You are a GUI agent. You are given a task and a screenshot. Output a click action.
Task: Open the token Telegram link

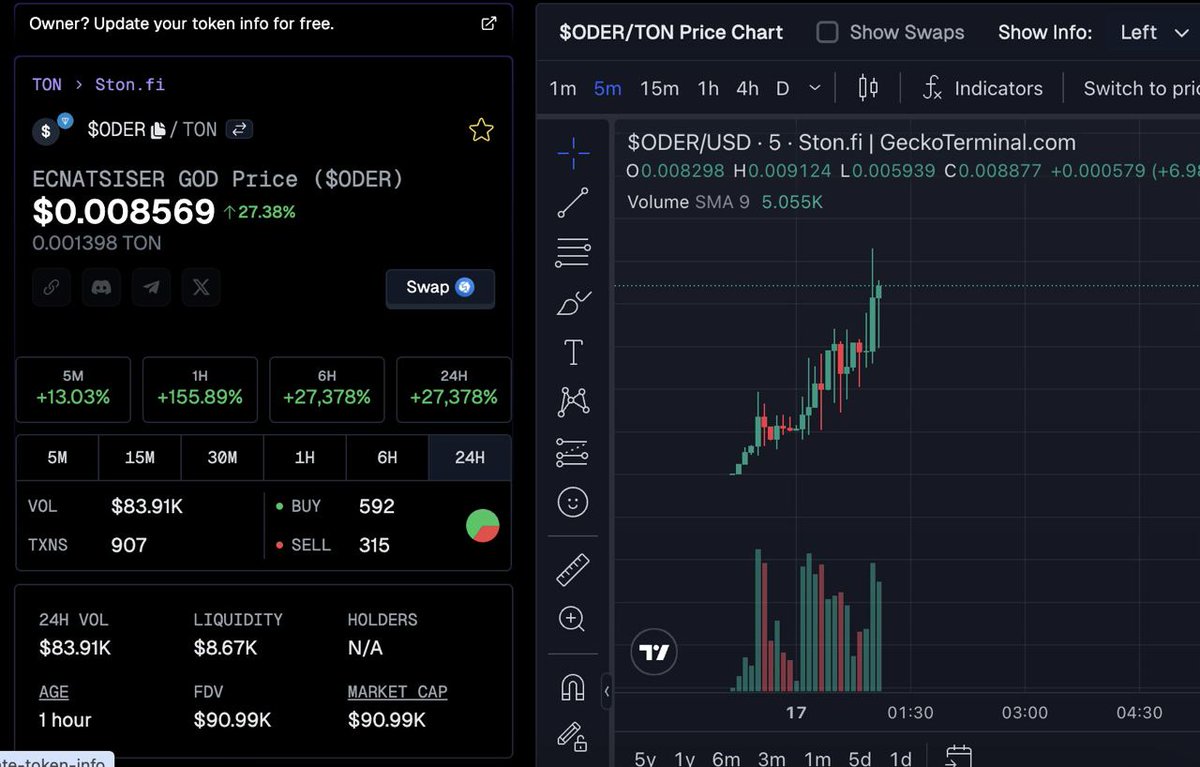(x=151, y=287)
